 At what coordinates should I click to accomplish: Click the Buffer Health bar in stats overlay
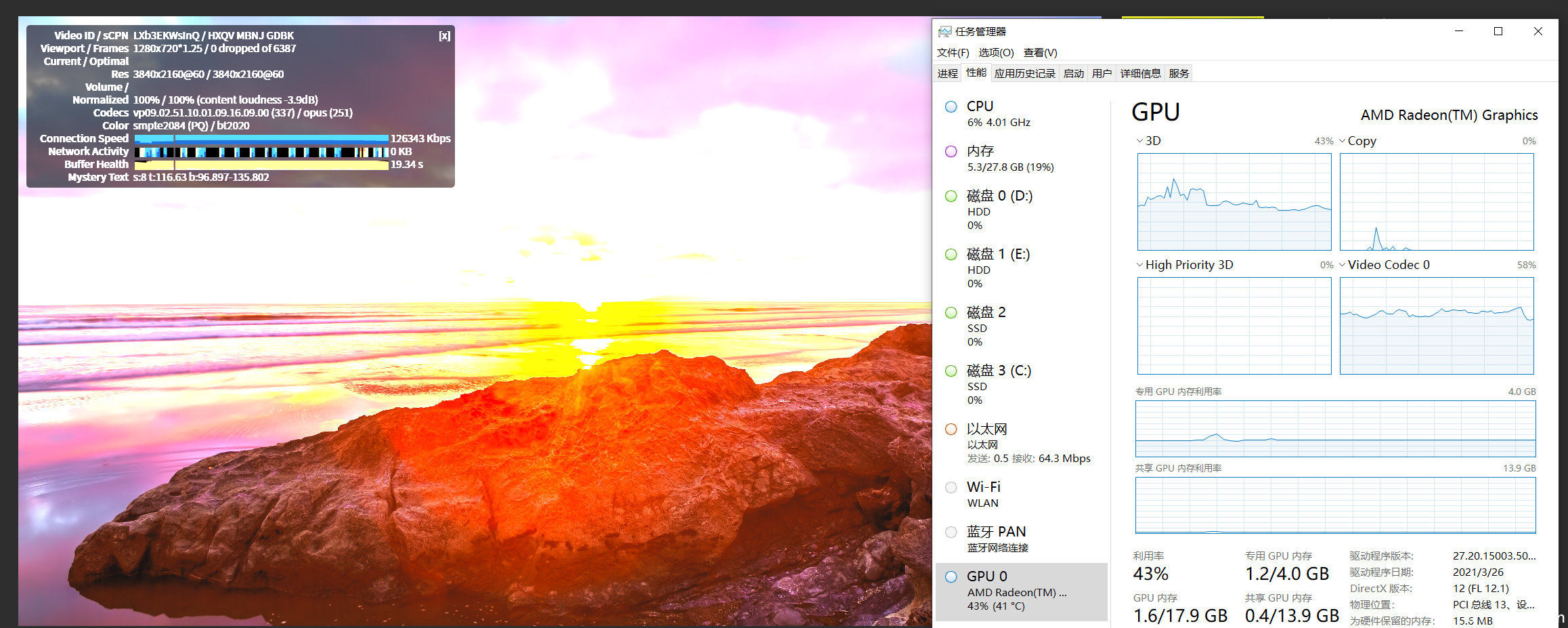pos(261,165)
